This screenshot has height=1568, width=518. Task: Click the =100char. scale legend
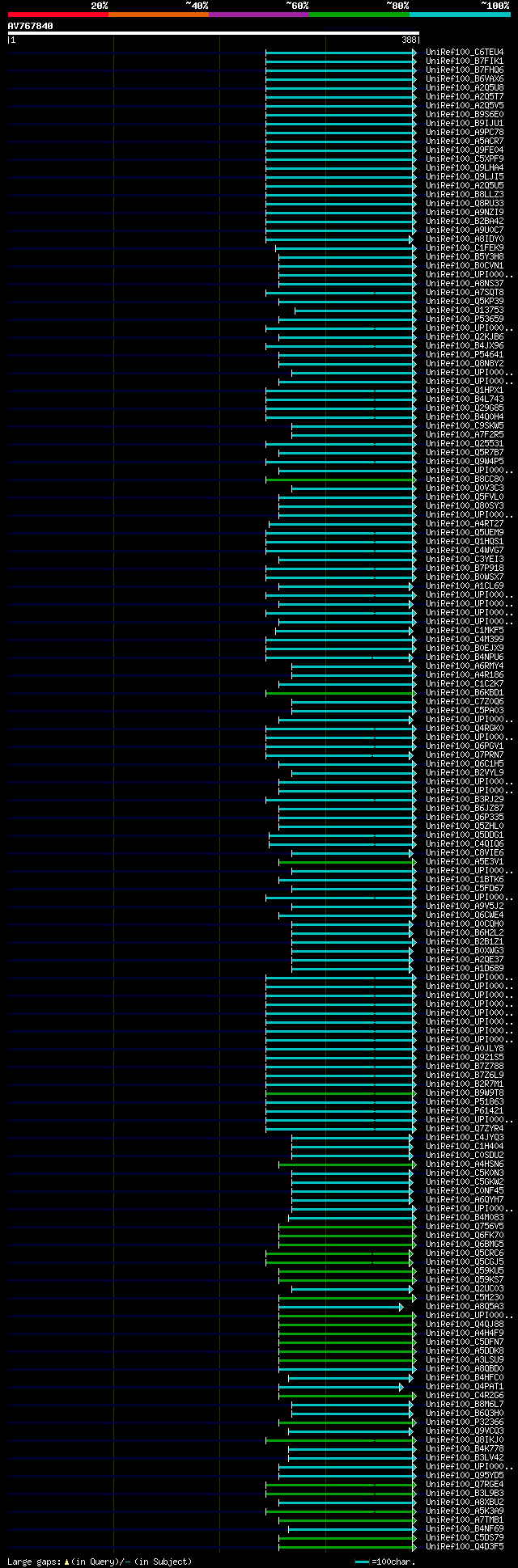pyautogui.click(x=387, y=1562)
